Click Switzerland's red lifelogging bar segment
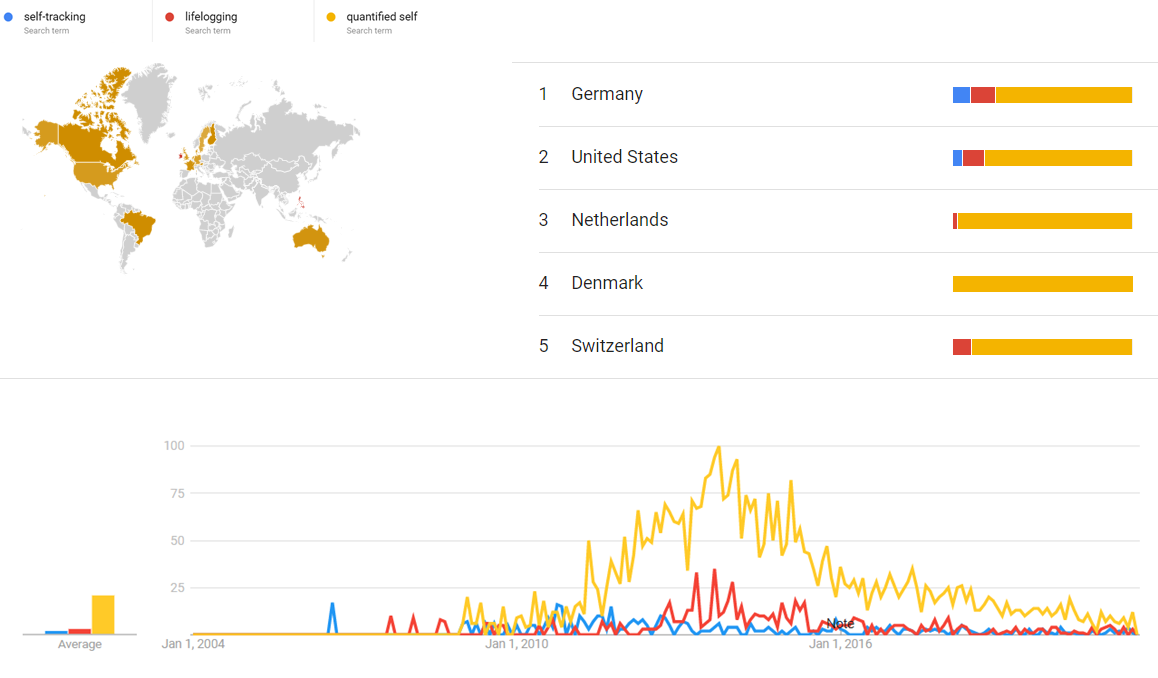This screenshot has width=1158, height=678. click(x=962, y=347)
